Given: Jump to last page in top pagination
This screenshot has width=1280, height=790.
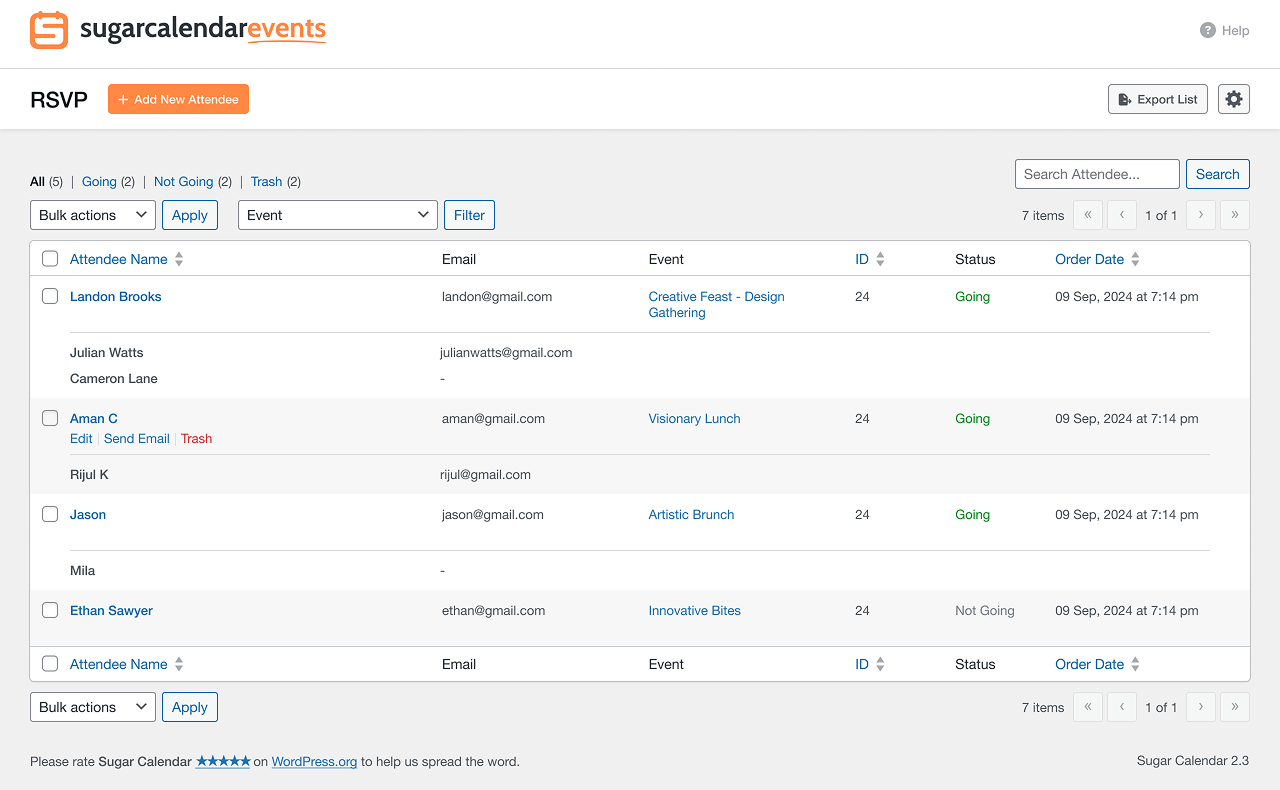Looking at the screenshot, I should [x=1235, y=215].
